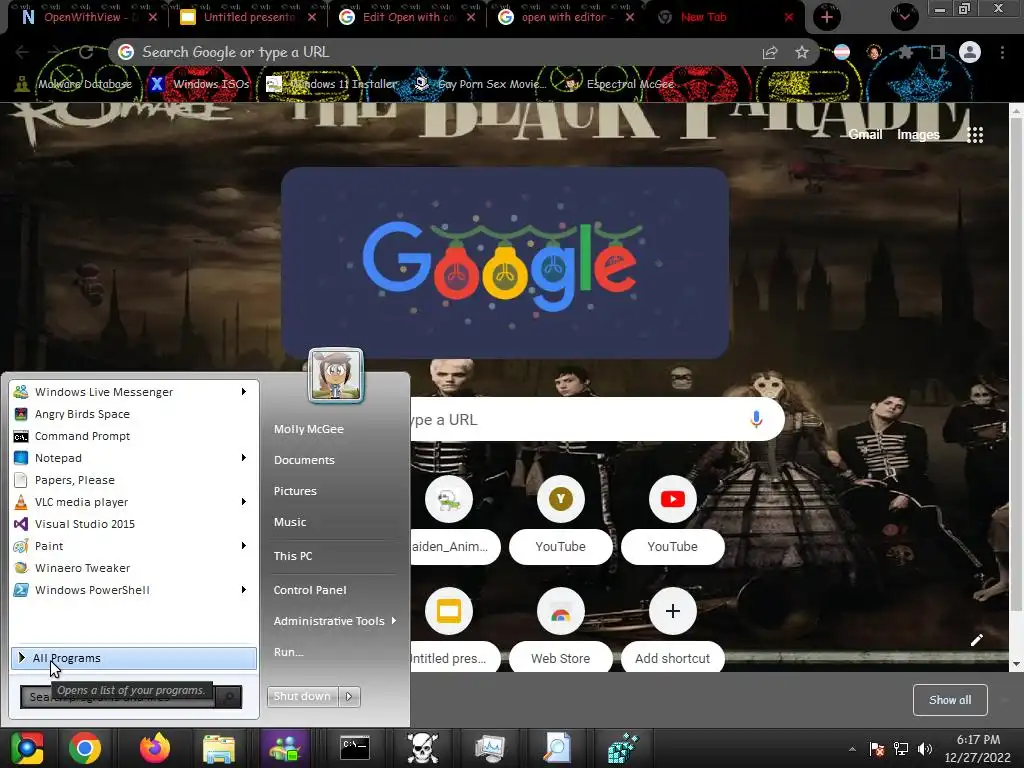Viewport: 1024px width, 768px height.
Task: Open Control Panel from Start menu
Action: tap(310, 590)
